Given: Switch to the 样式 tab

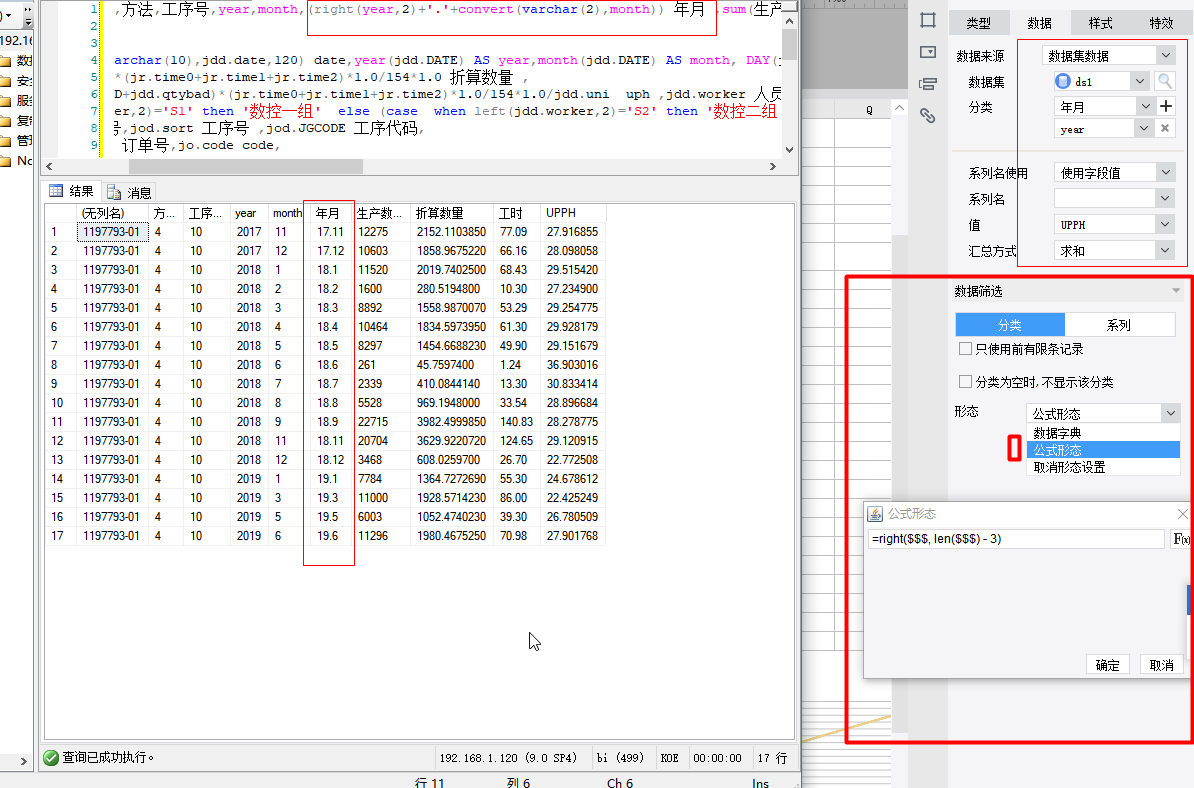Looking at the screenshot, I should tap(1100, 24).
